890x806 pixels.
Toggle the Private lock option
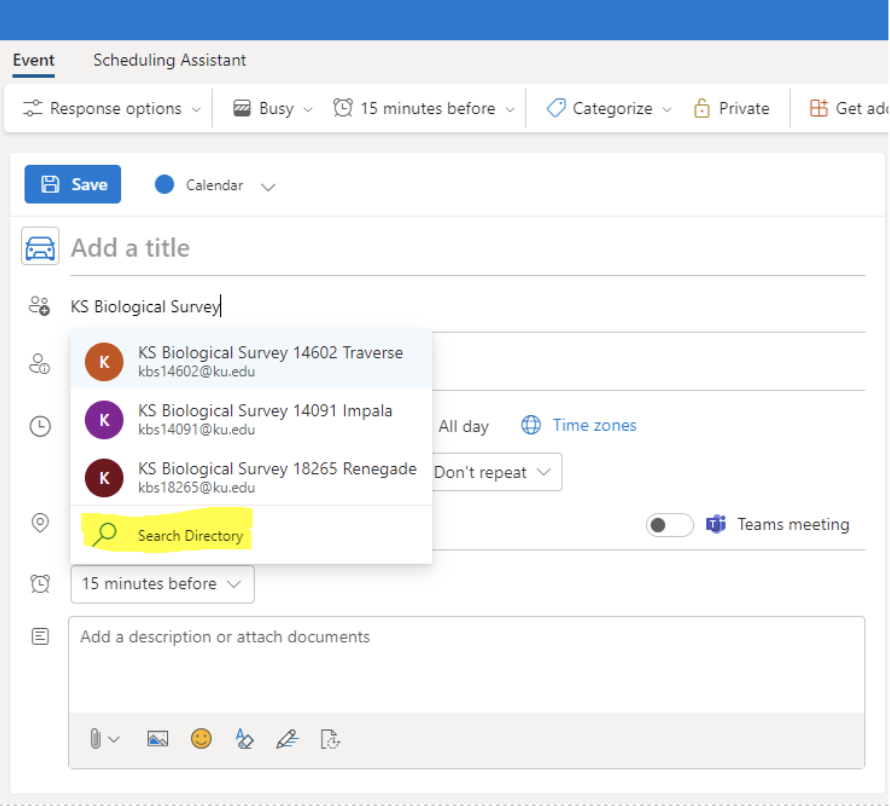pos(731,109)
